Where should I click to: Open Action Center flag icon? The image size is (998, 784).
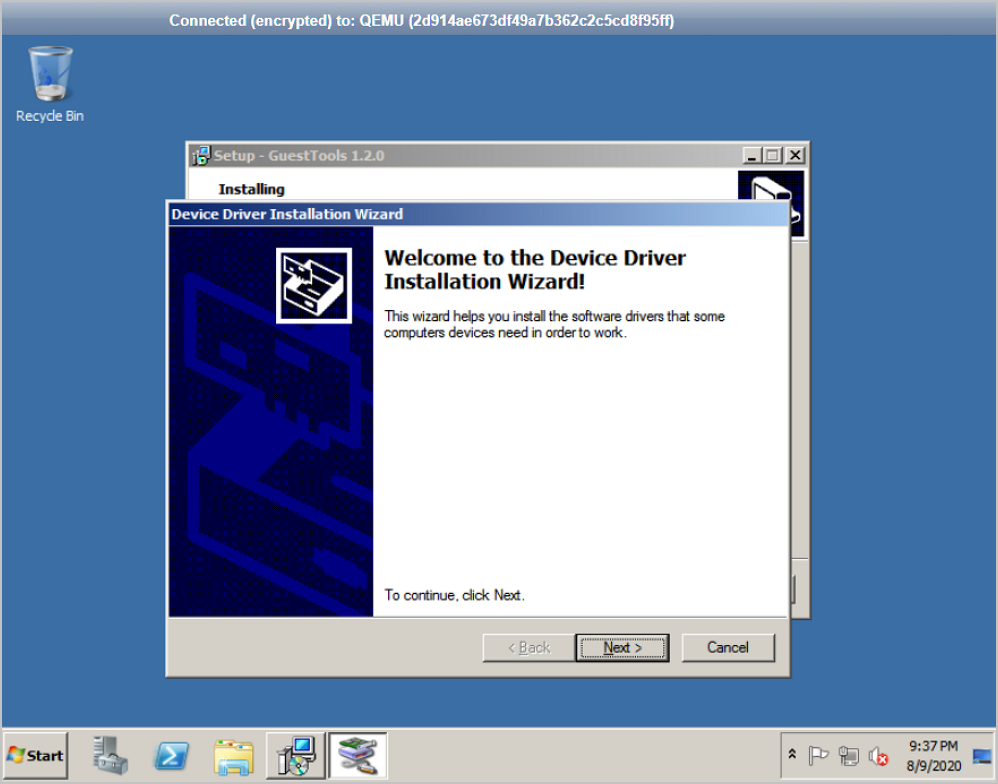point(818,755)
